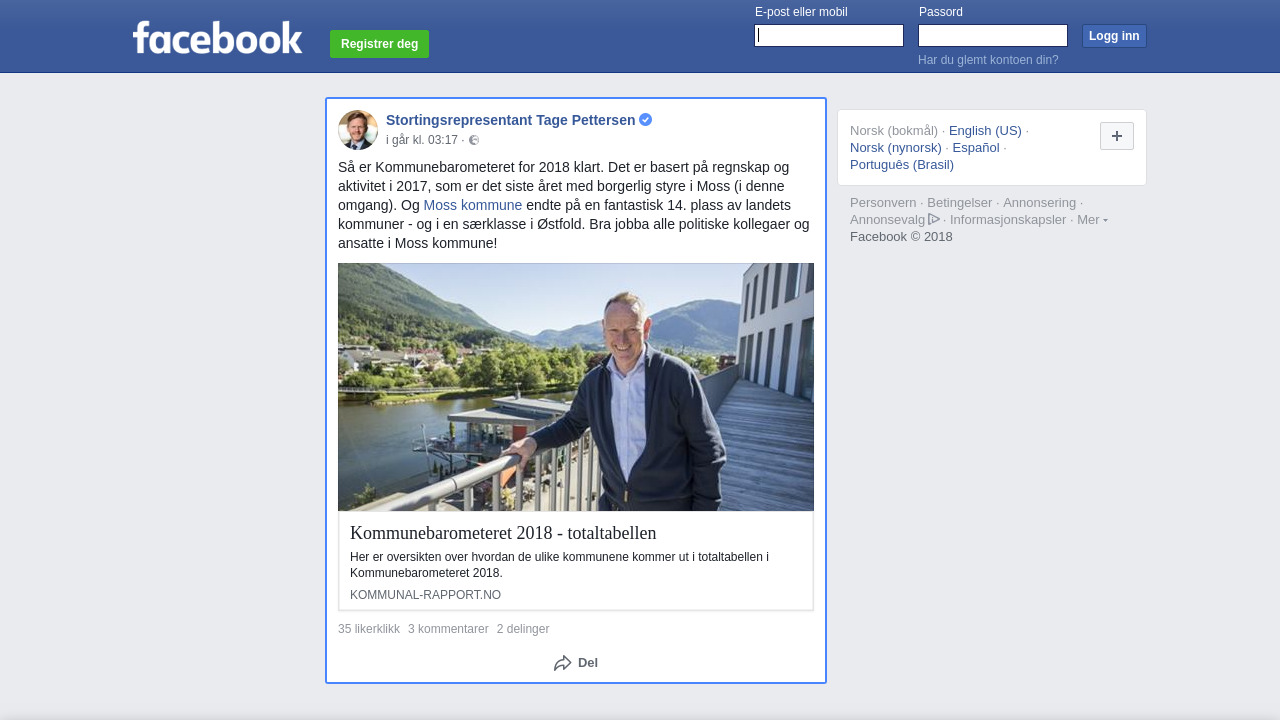Focus the E-post eller mobil field
The height and width of the screenshot is (720, 1280).
coord(829,36)
